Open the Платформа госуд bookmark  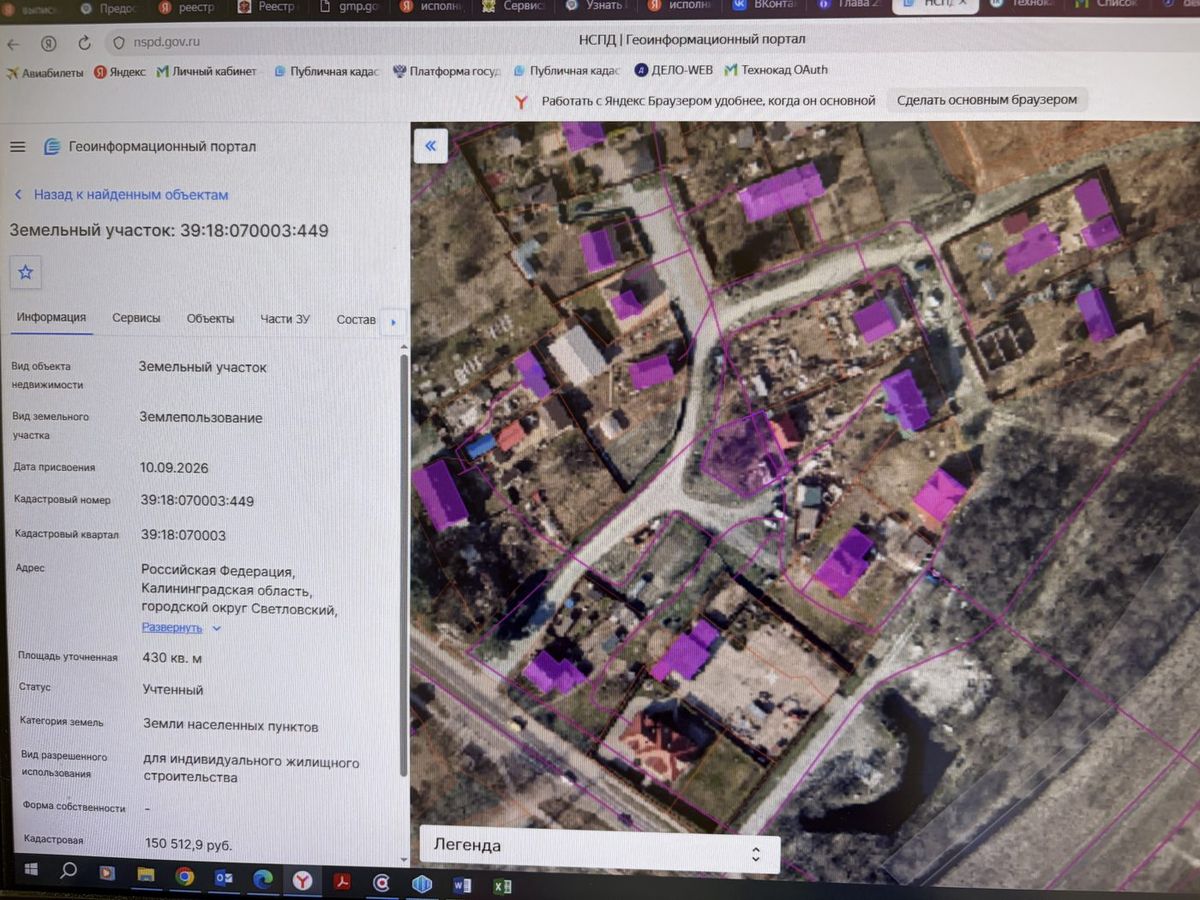(x=447, y=71)
